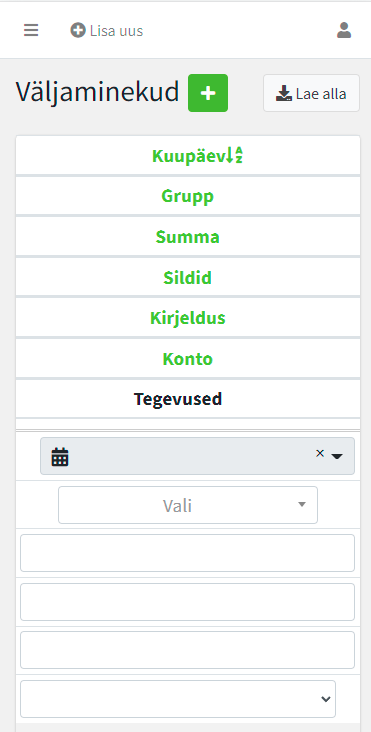
Task: Click the green plus button next to Väljaminekud
Action: 208,93
